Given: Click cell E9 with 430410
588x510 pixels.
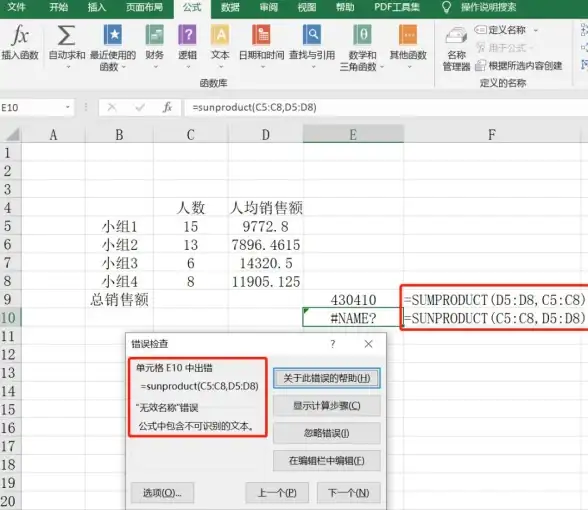Looking at the screenshot, I should click(x=353, y=299).
